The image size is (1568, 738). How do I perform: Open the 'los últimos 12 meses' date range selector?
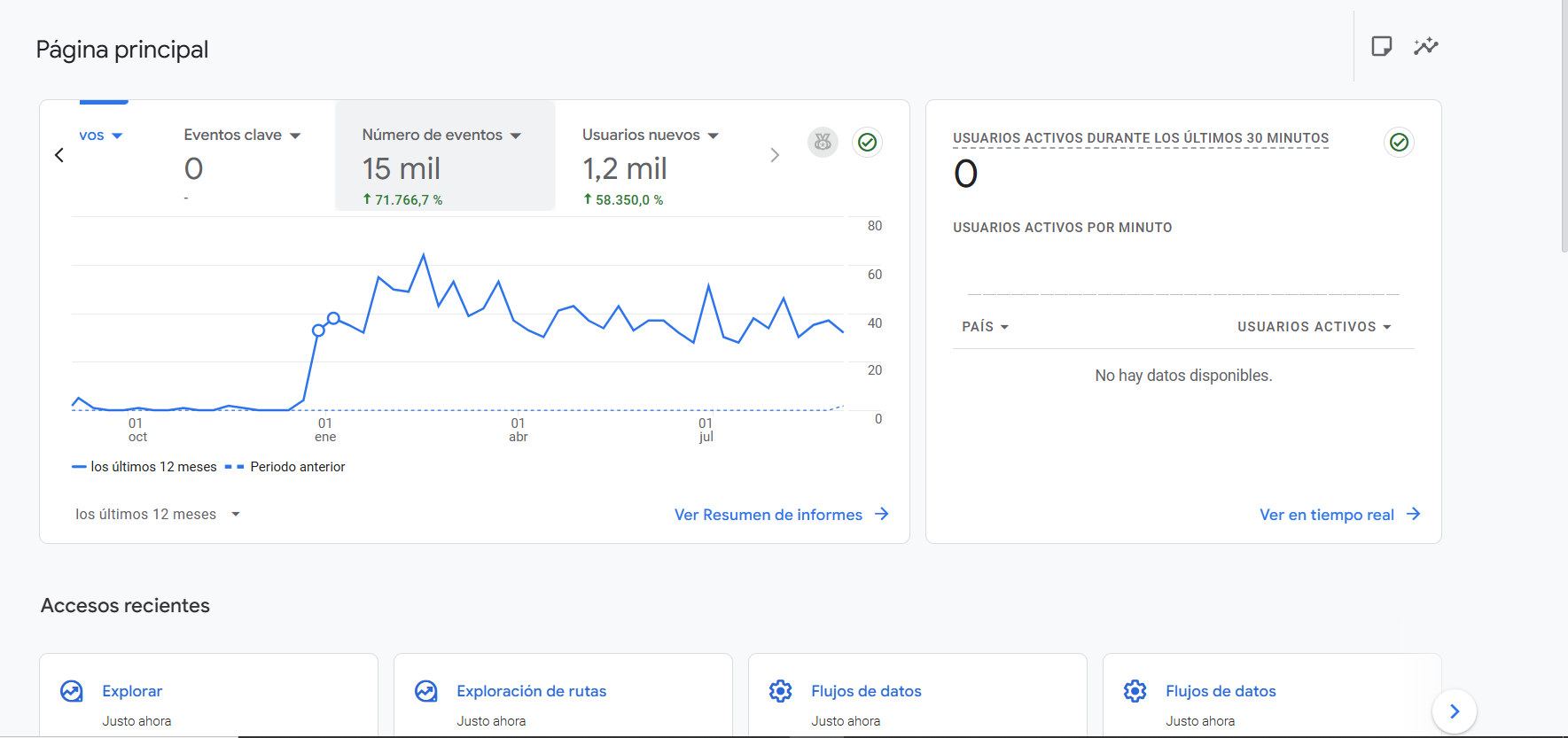(x=158, y=515)
